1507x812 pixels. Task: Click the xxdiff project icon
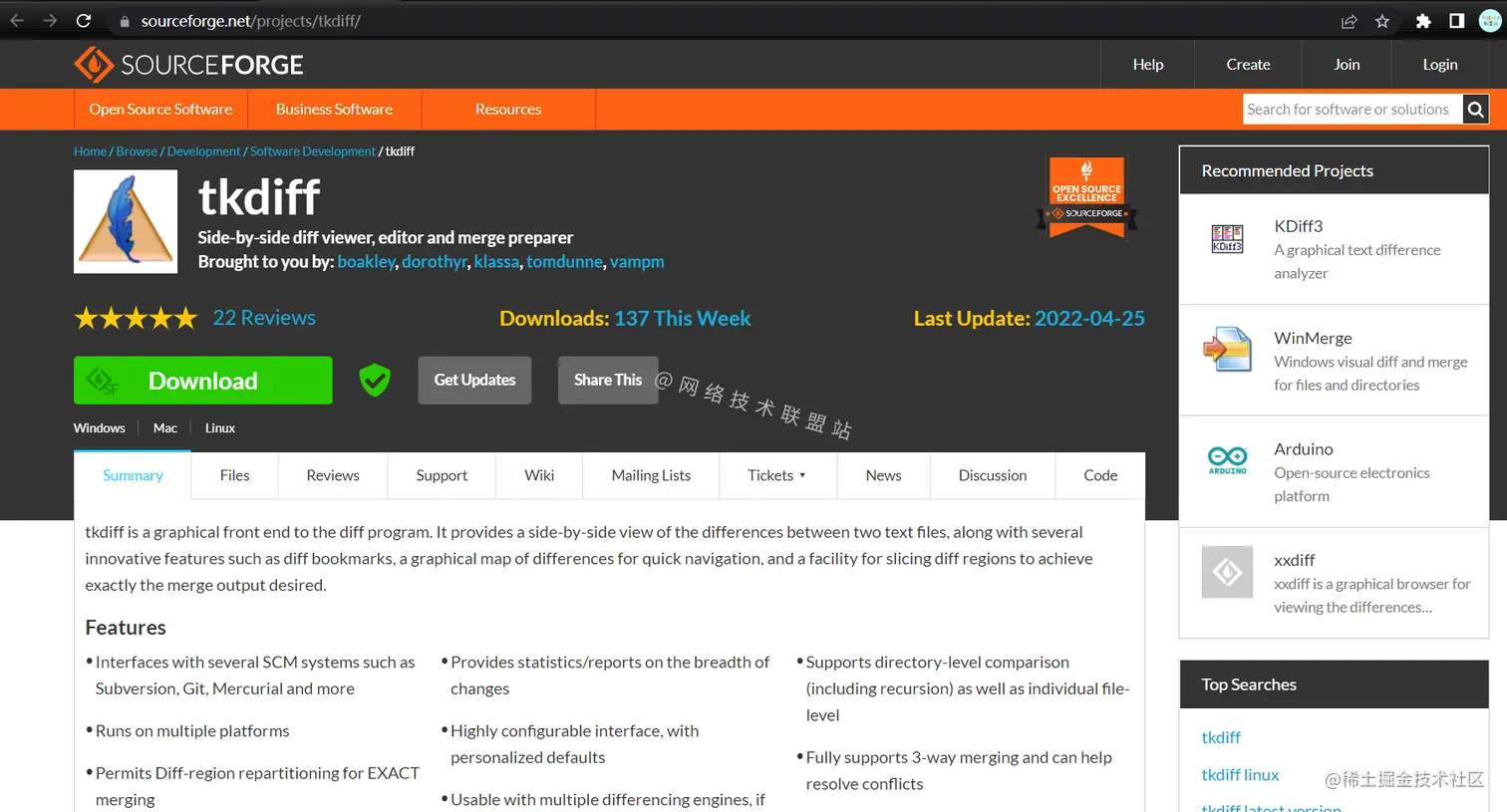tap(1227, 572)
